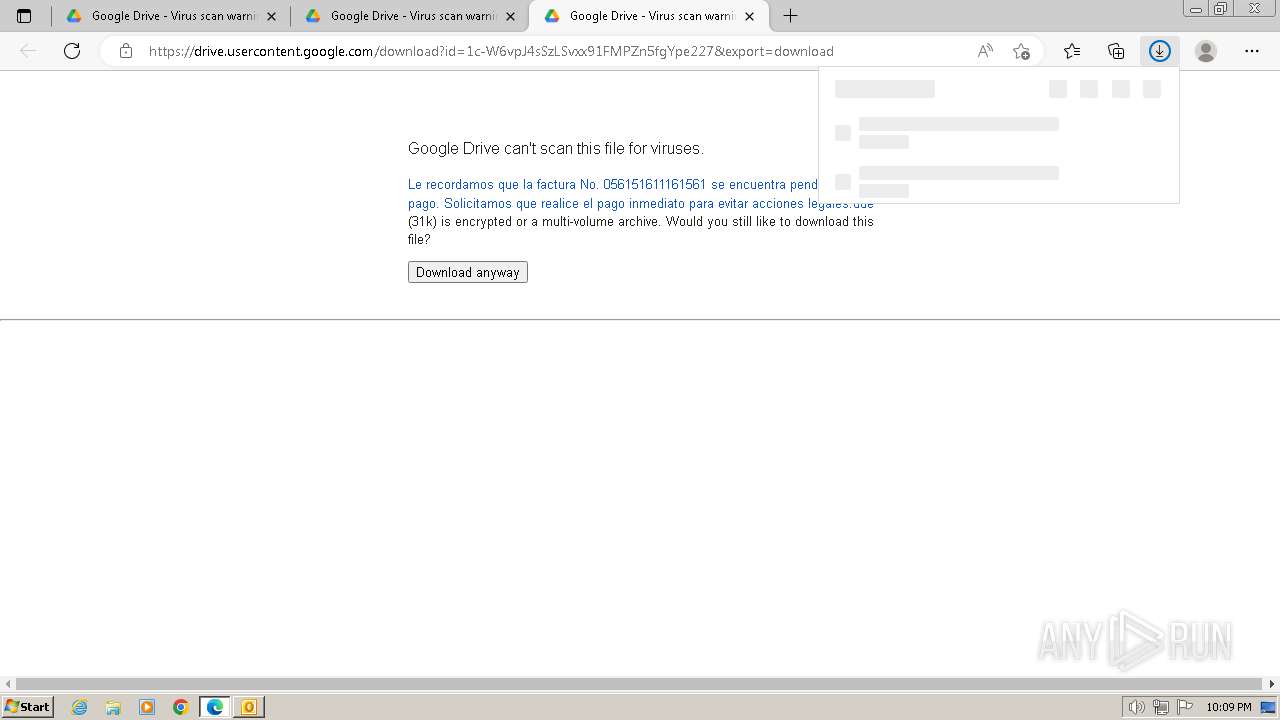Viewport: 1280px width, 720px height.
Task: Select the third Google Drive tab
Action: 649,16
